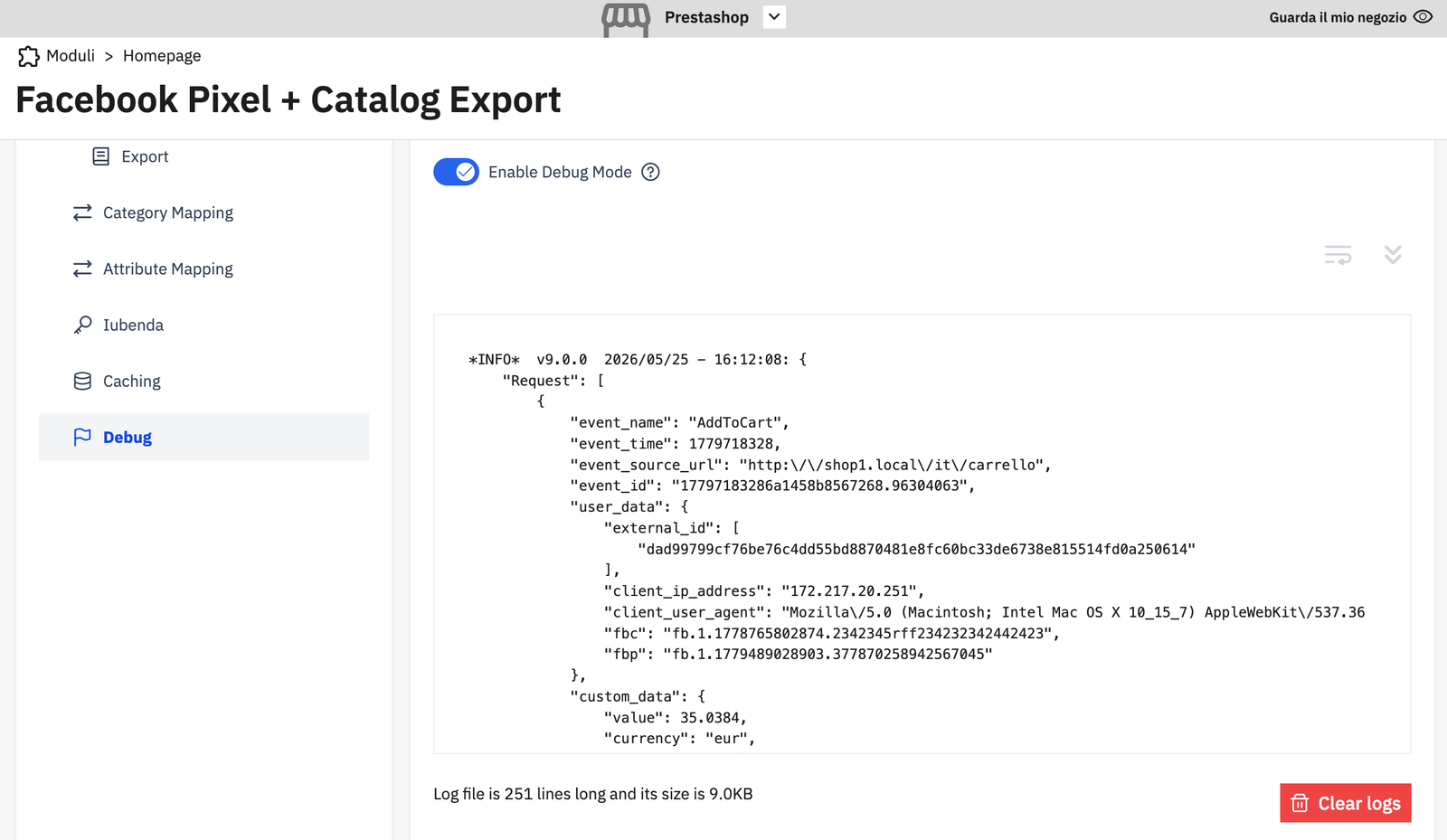Open the Prestashop shop dropdown

click(774, 17)
